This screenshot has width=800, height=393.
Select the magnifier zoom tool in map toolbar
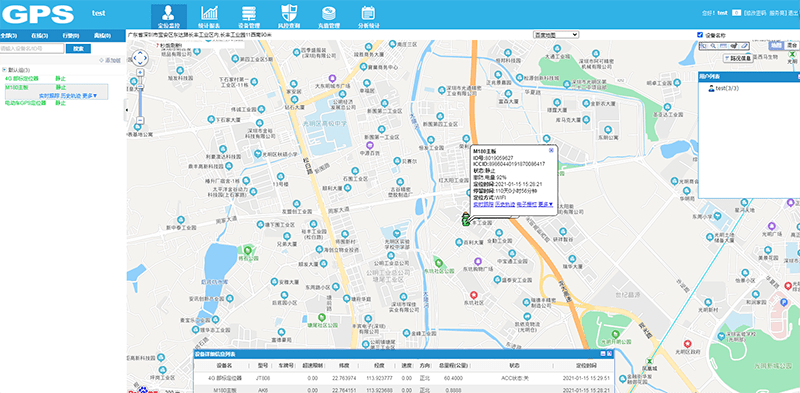(x=713, y=46)
